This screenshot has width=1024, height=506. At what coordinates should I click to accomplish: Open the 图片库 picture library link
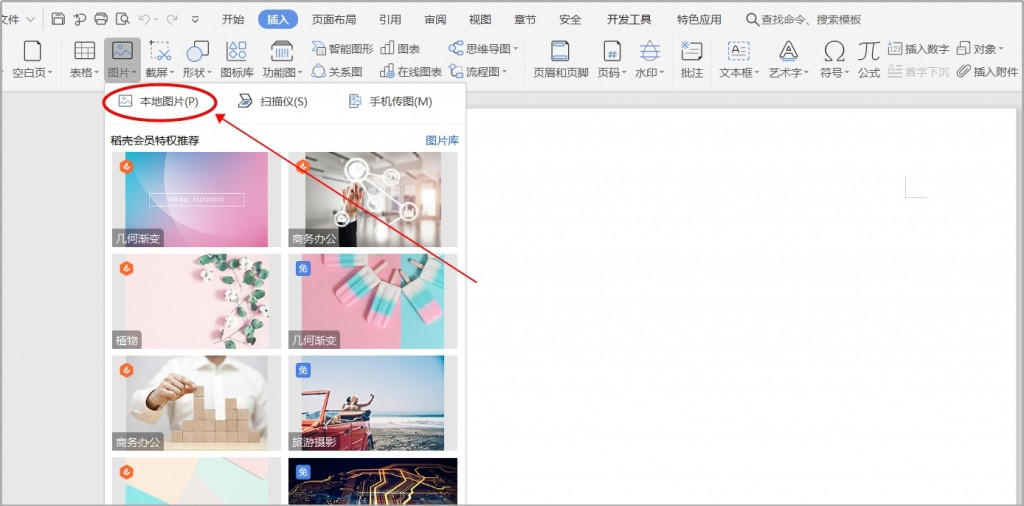click(442, 140)
